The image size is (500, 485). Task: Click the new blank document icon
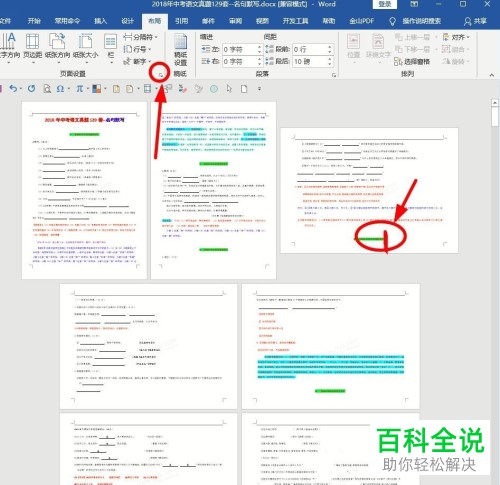(x=244, y=89)
